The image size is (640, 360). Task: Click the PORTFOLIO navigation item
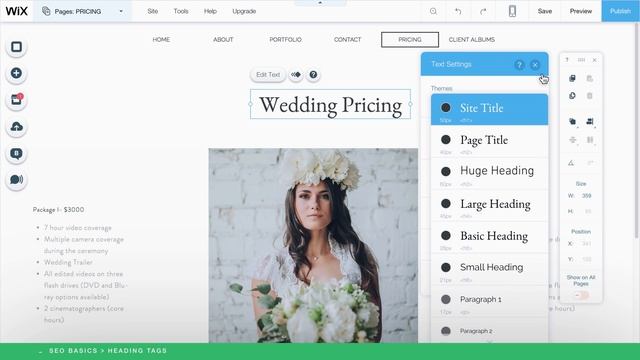285,40
